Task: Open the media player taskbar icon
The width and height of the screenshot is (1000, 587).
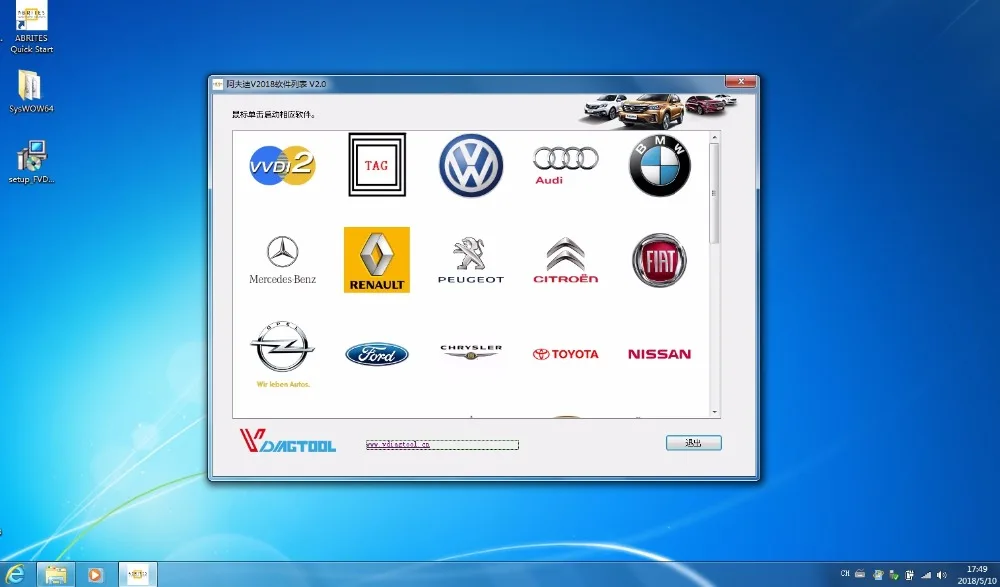Action: click(95, 575)
